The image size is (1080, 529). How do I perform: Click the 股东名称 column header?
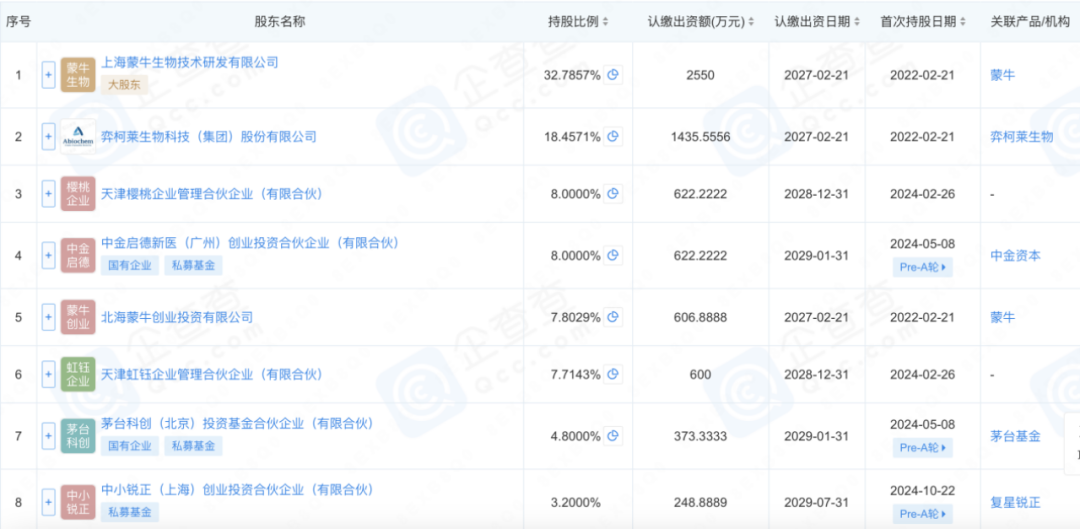[280, 21]
